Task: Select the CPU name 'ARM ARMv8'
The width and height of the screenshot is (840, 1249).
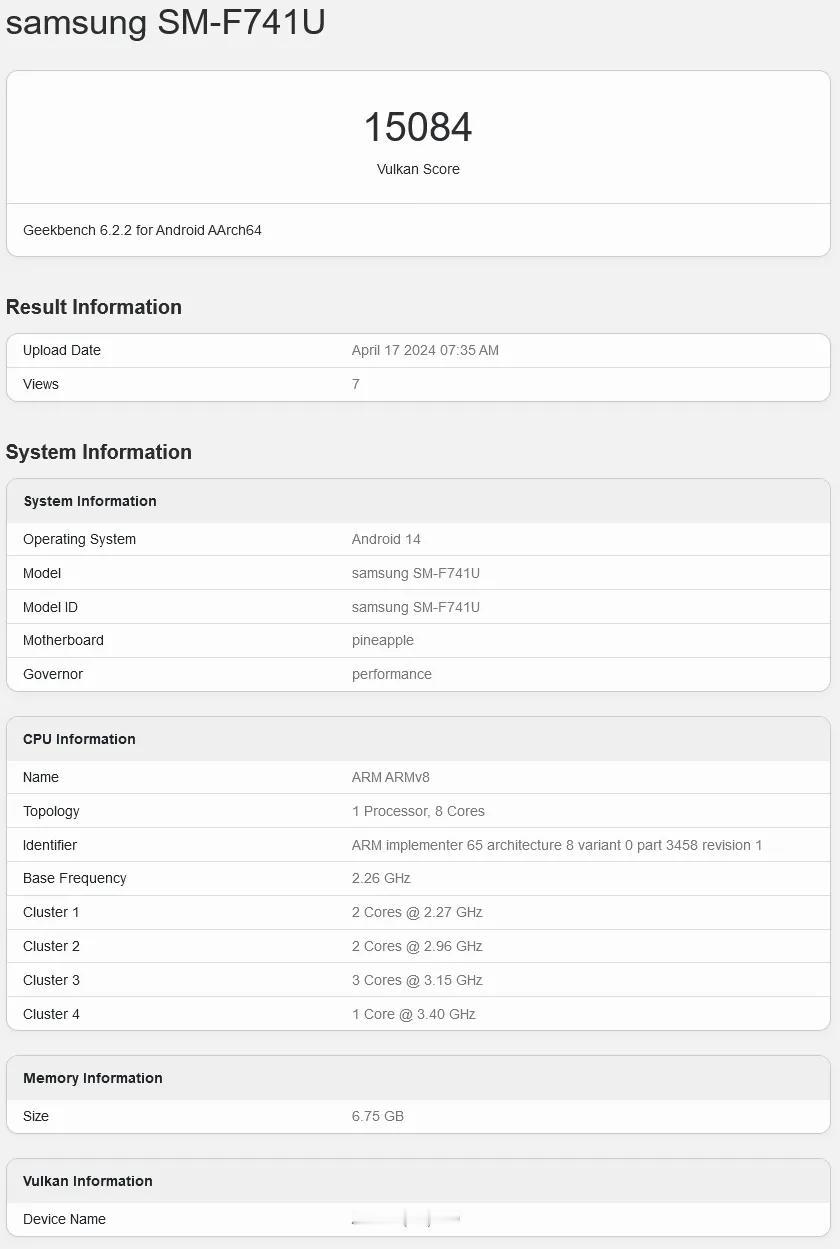Action: point(391,777)
